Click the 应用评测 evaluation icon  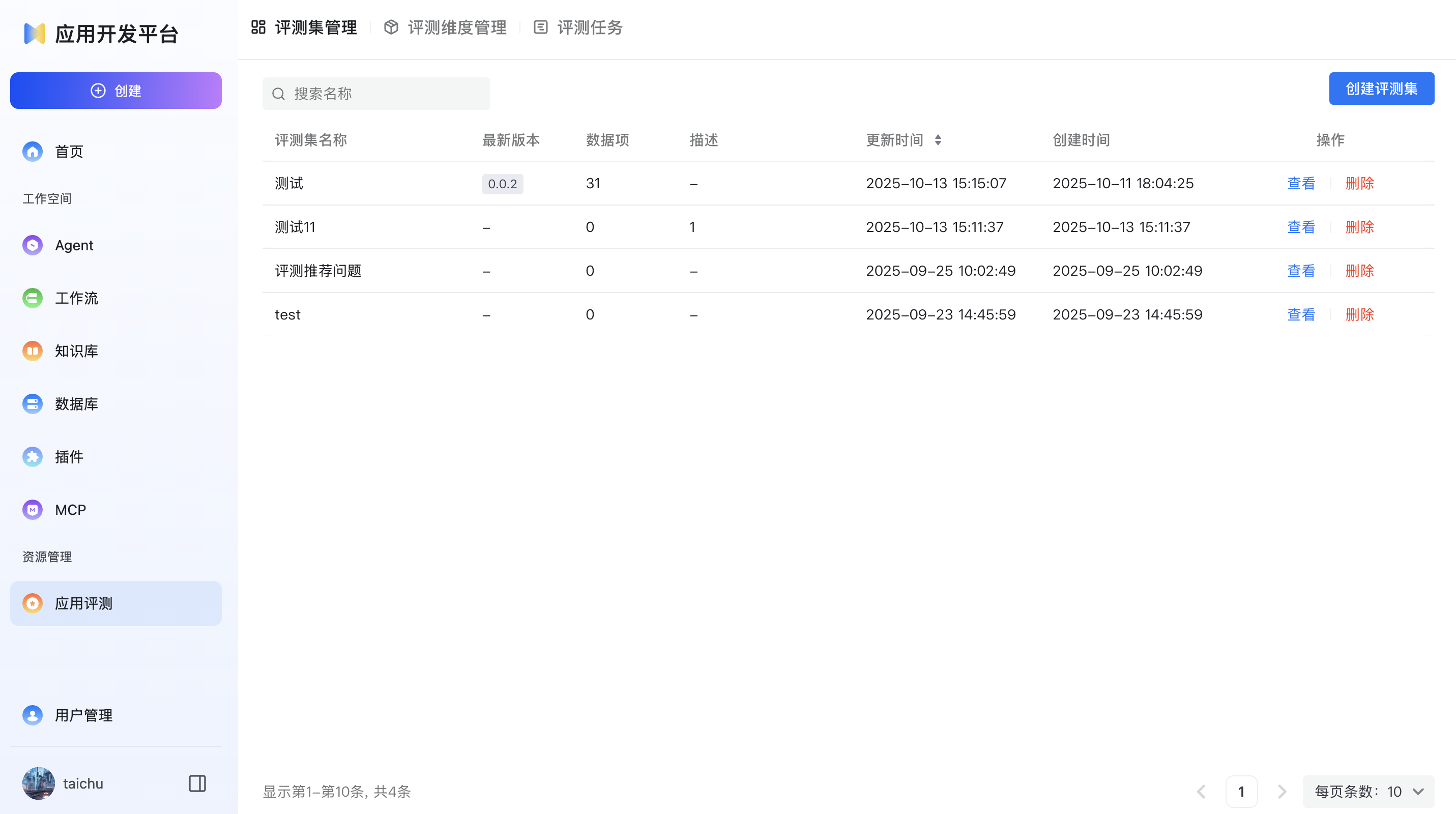click(32, 603)
